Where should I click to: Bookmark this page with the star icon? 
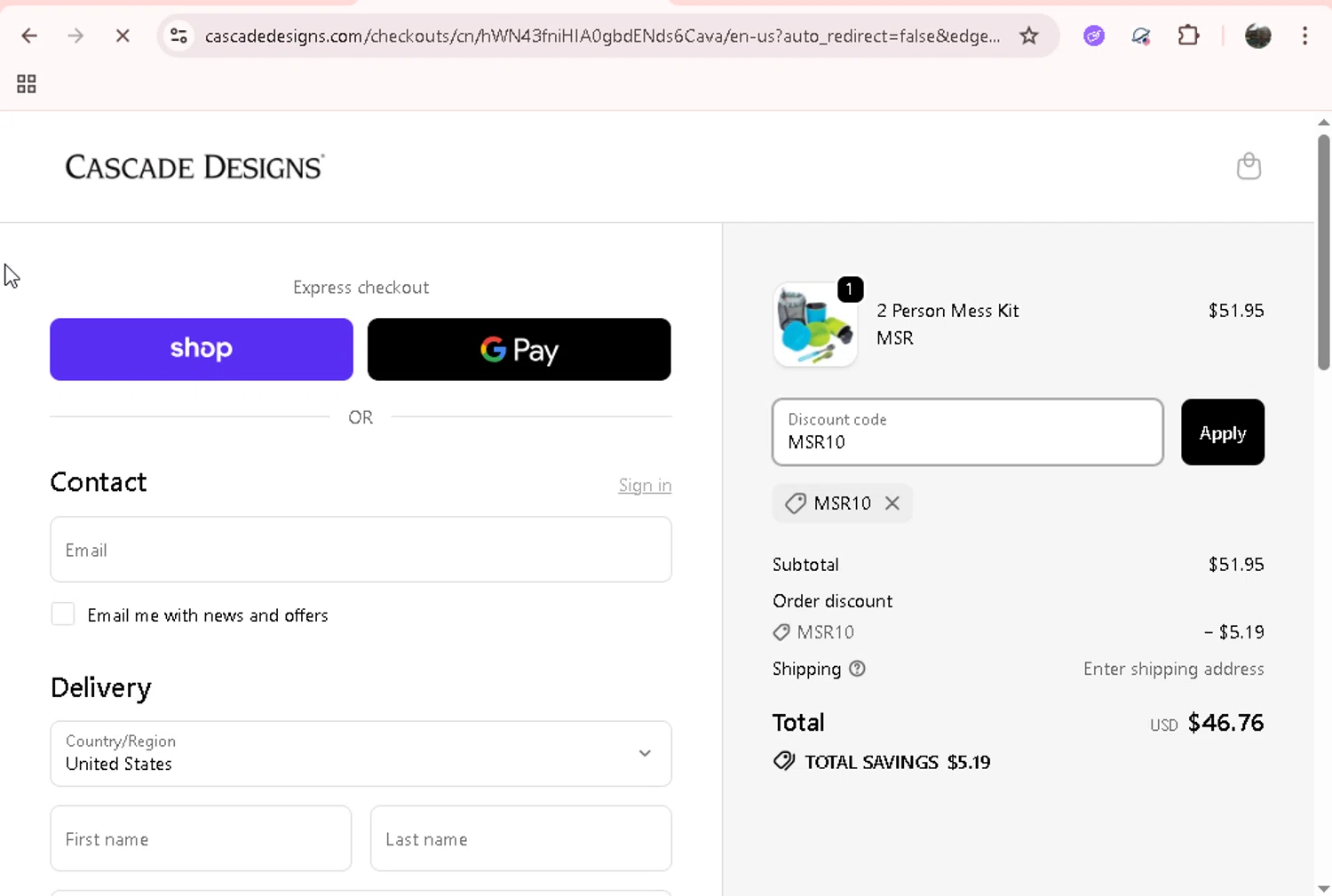(x=1028, y=36)
